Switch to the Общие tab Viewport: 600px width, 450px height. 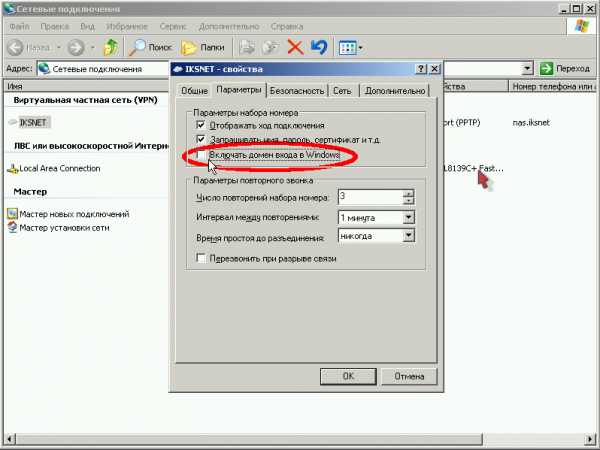(194, 91)
